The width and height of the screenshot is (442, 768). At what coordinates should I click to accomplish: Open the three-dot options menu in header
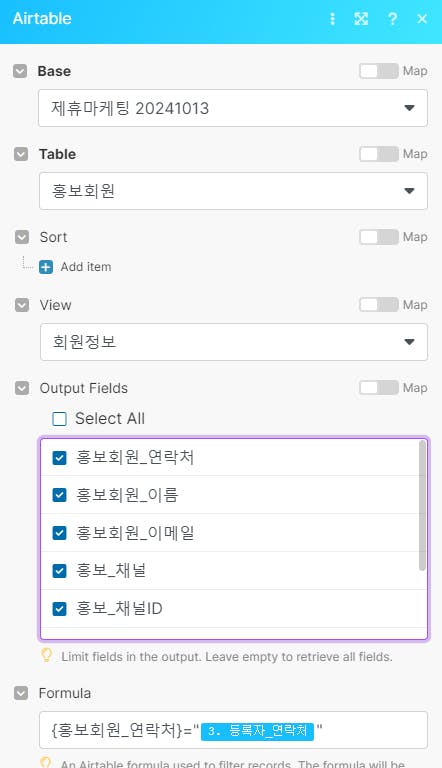pos(332,19)
